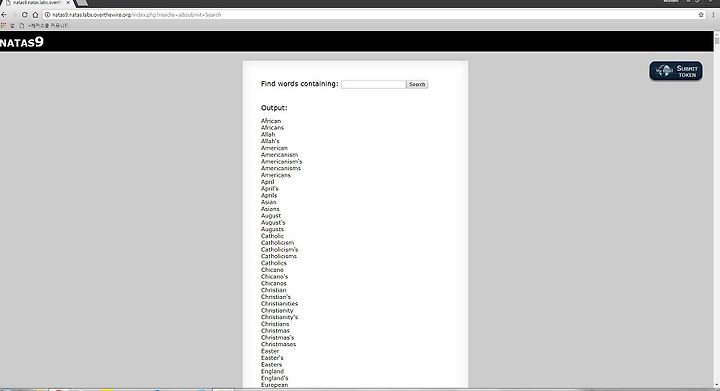Click the Search button
This screenshot has width=720, height=391.
coord(417,84)
